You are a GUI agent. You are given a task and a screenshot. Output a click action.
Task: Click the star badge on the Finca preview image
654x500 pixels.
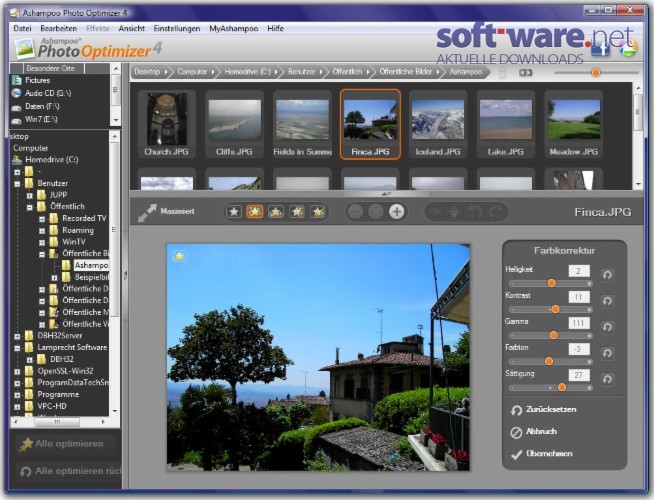(x=179, y=256)
